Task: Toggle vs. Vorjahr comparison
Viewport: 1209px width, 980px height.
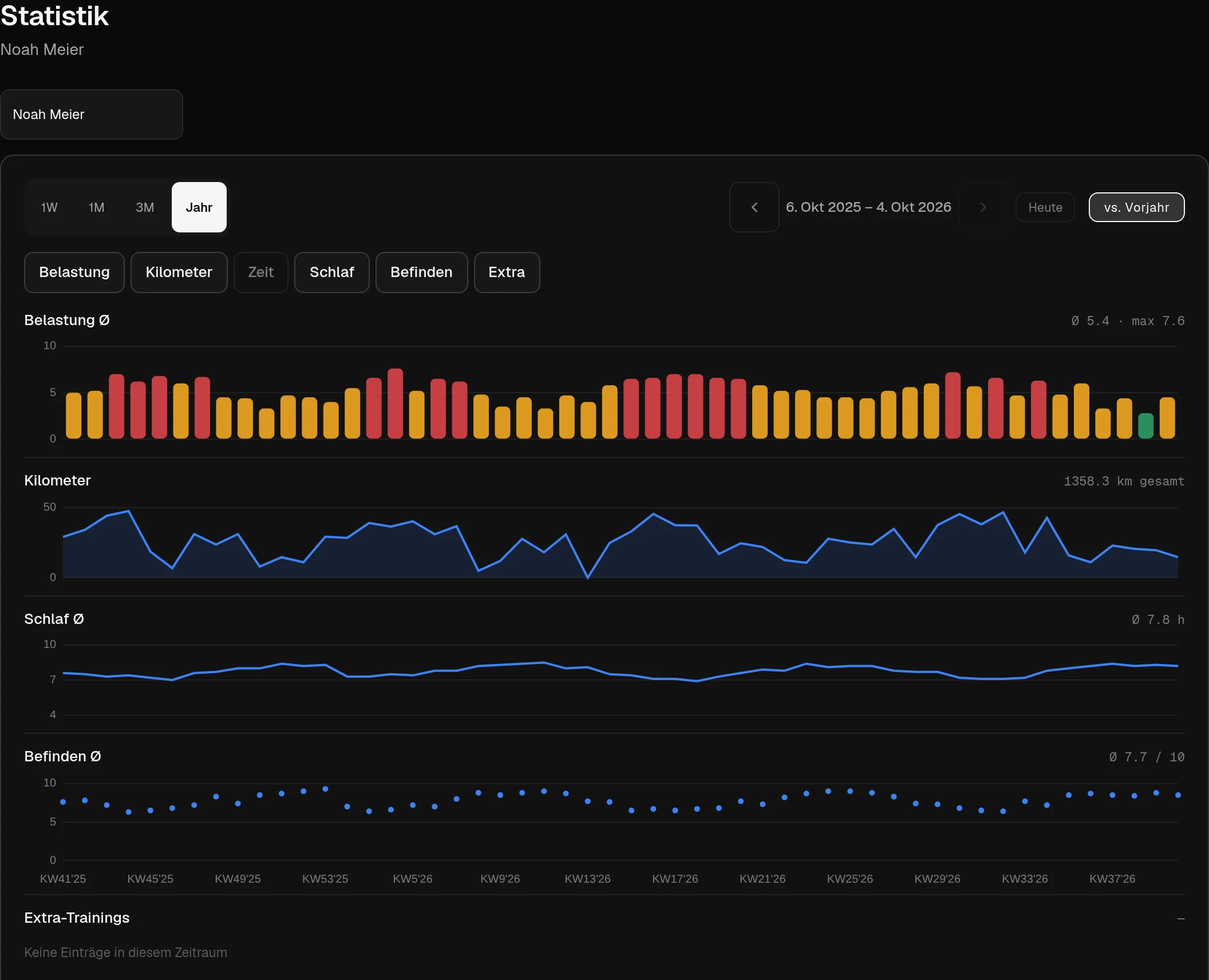Action: (x=1136, y=207)
